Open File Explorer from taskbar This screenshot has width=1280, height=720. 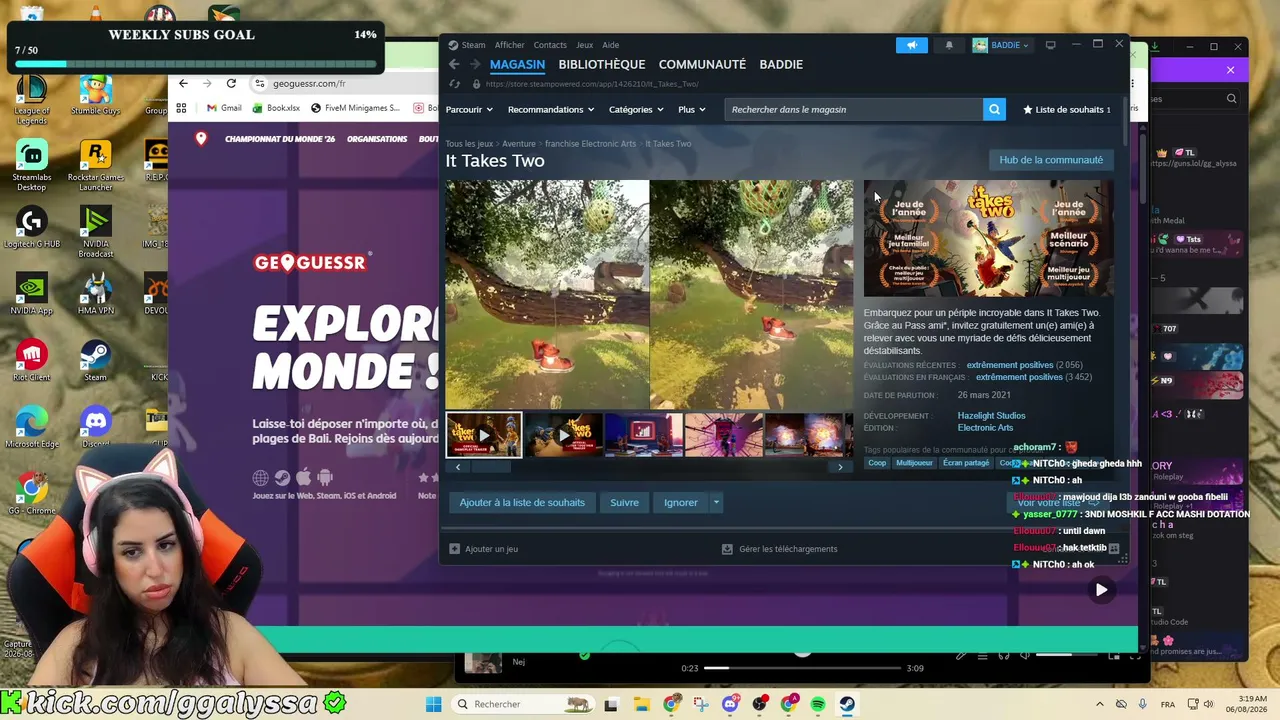click(641, 704)
